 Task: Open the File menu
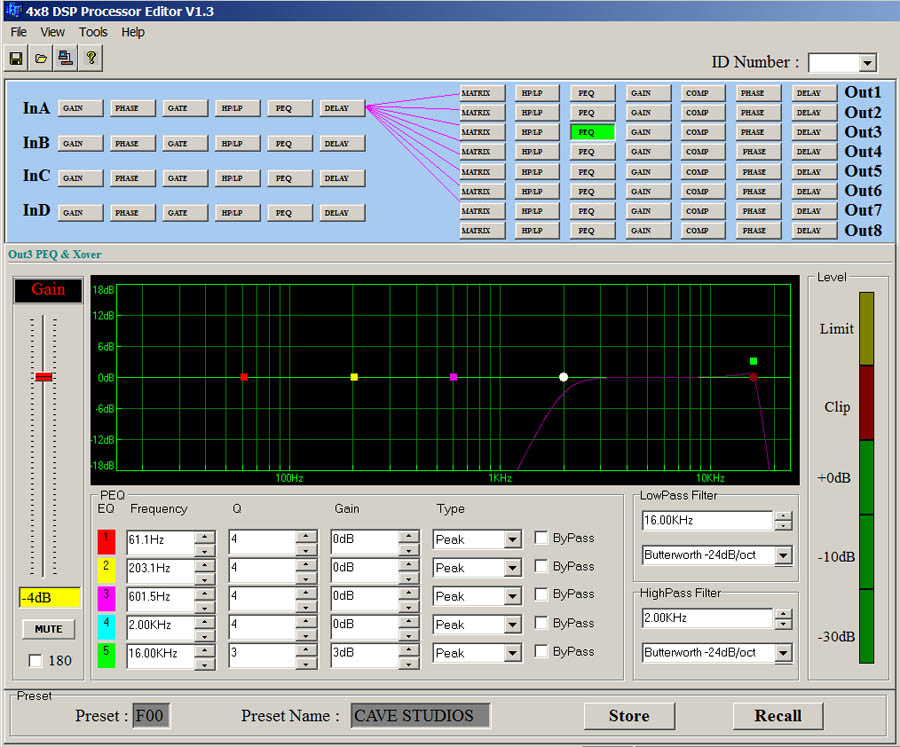point(19,32)
